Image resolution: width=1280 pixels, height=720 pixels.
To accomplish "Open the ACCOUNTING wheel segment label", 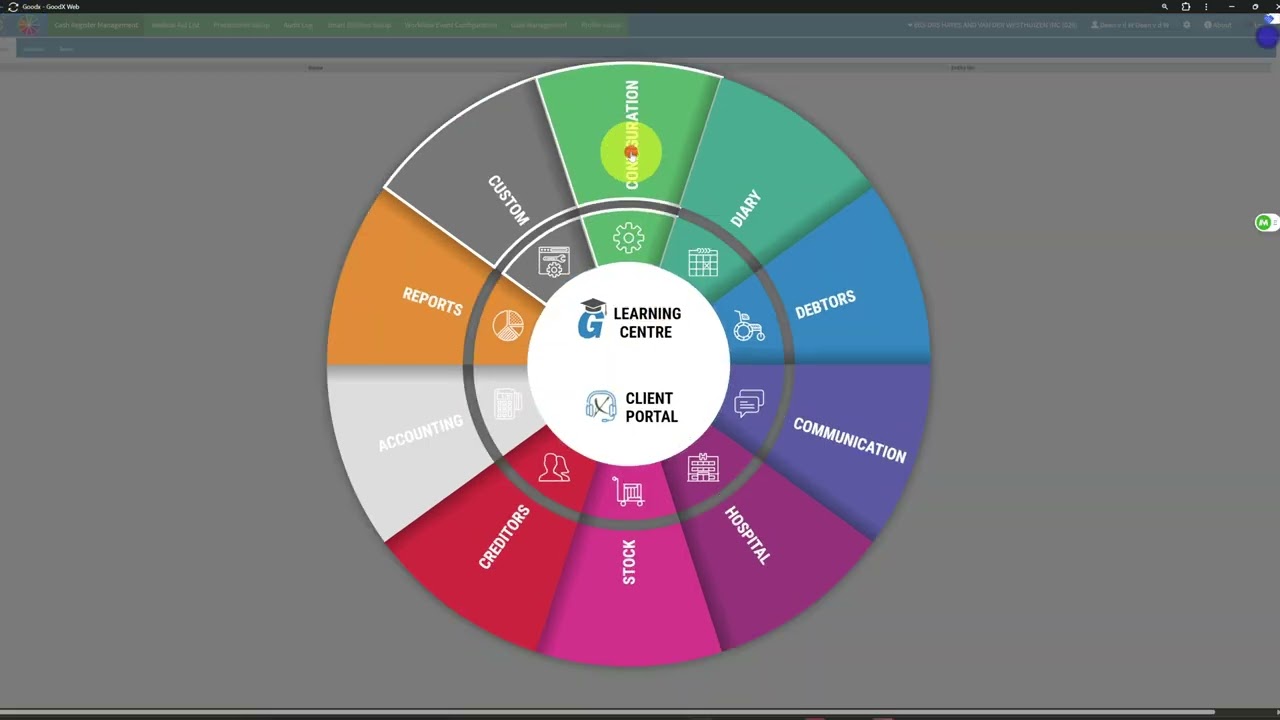I will tap(420, 433).
